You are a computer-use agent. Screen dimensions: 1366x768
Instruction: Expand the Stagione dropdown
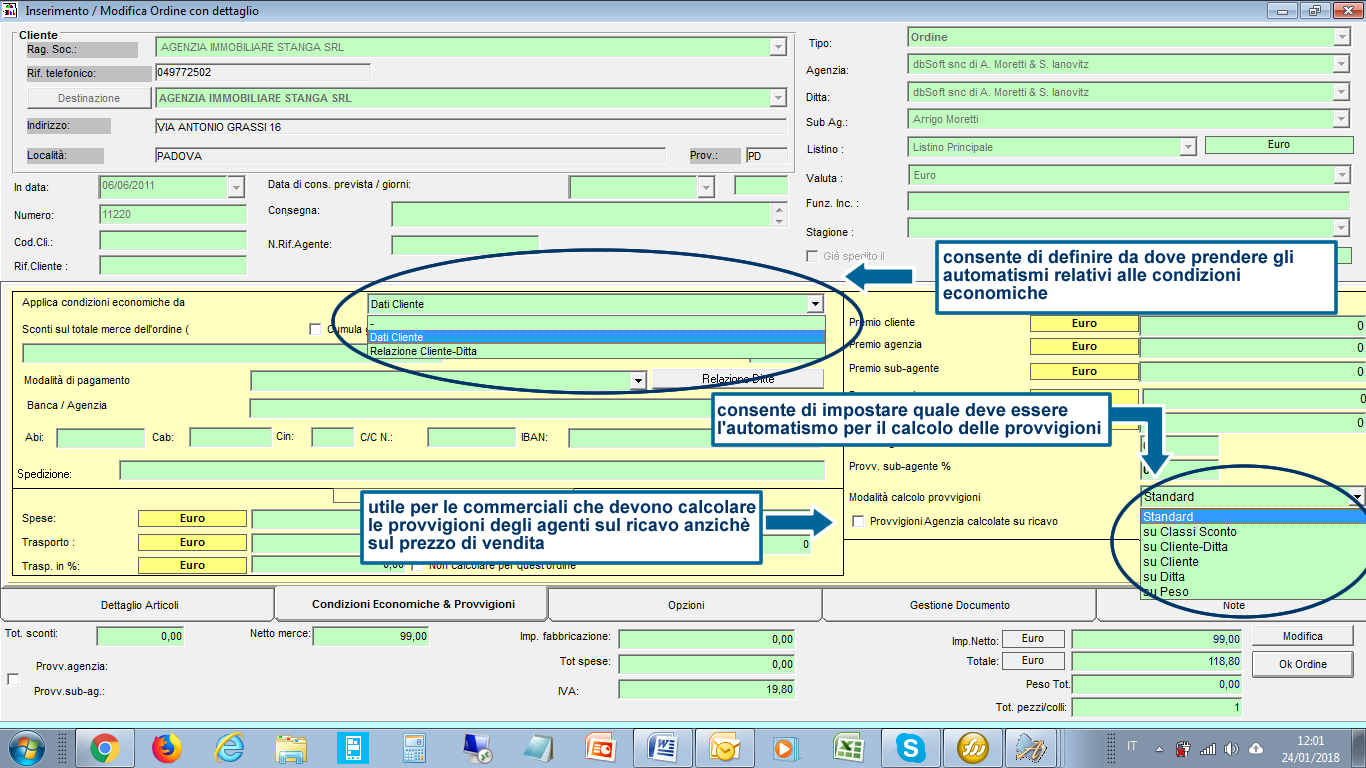[1342, 227]
